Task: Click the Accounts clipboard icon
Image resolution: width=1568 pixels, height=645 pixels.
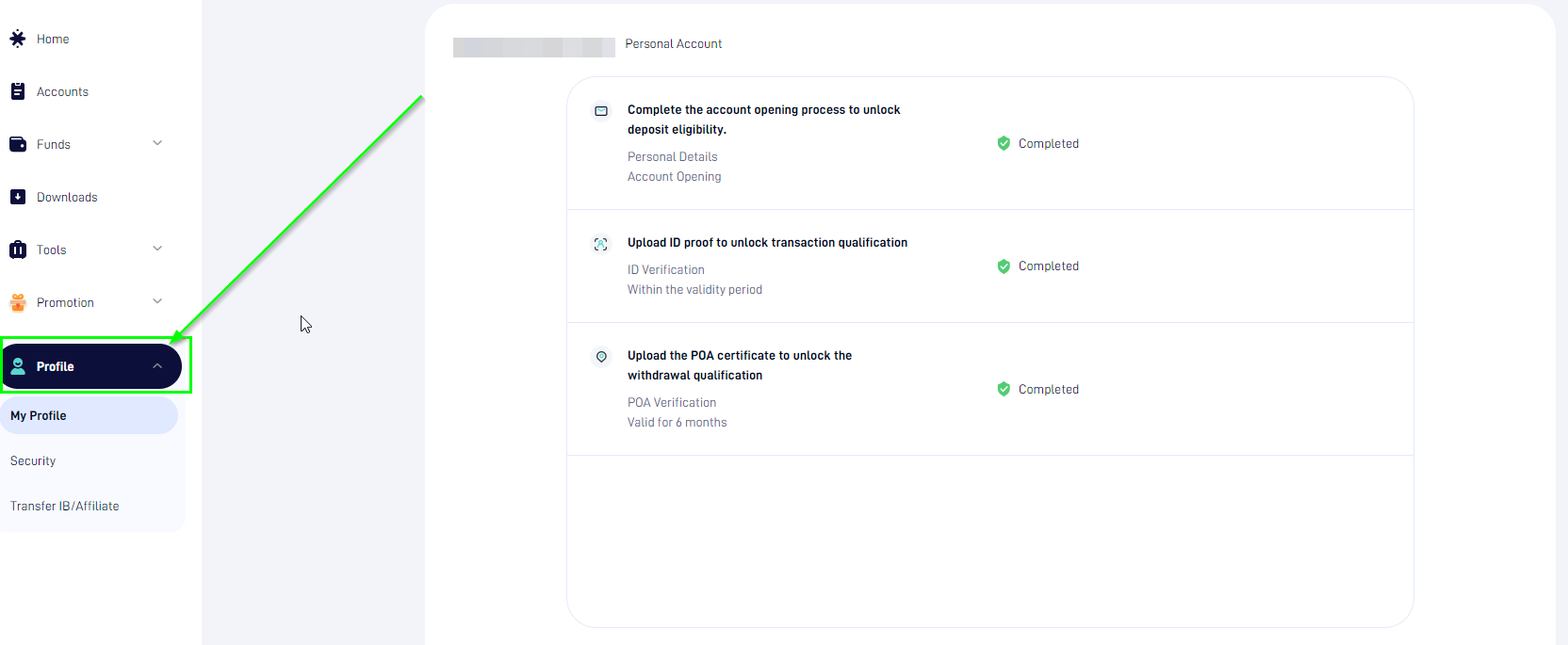Action: coord(17,91)
